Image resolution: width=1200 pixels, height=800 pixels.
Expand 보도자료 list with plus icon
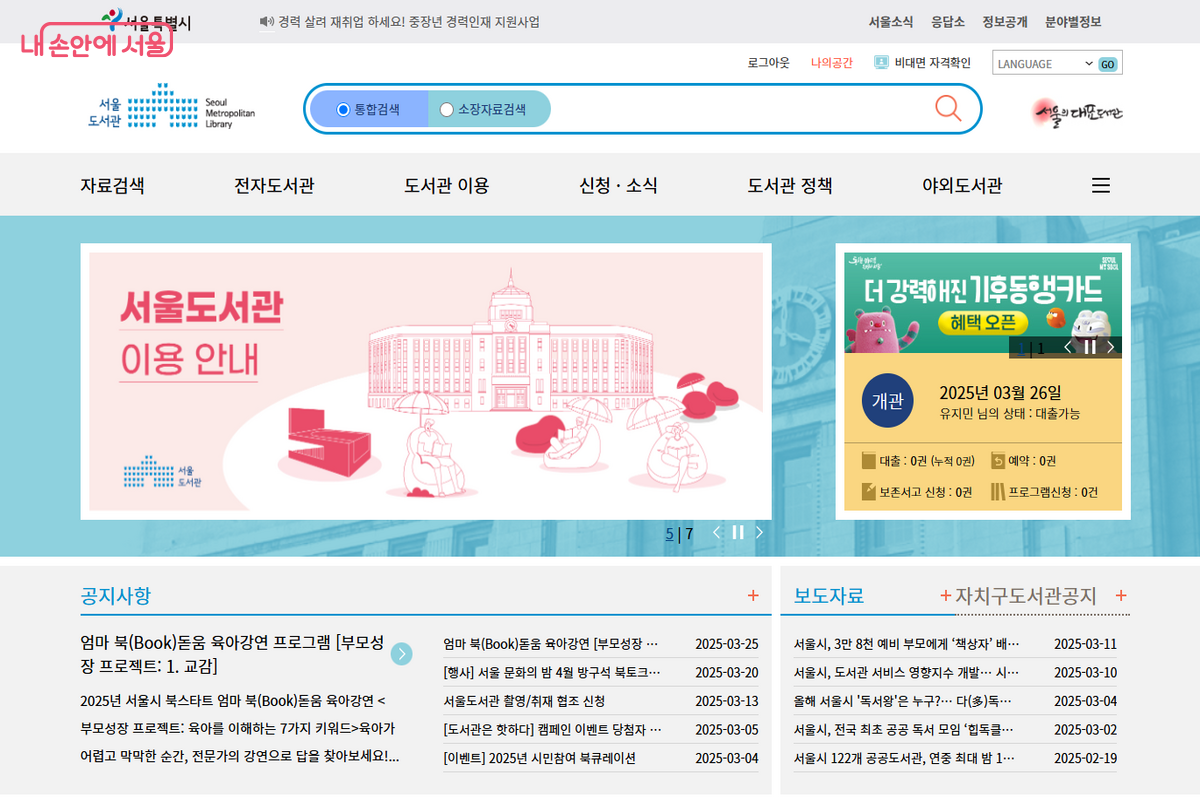point(945,596)
